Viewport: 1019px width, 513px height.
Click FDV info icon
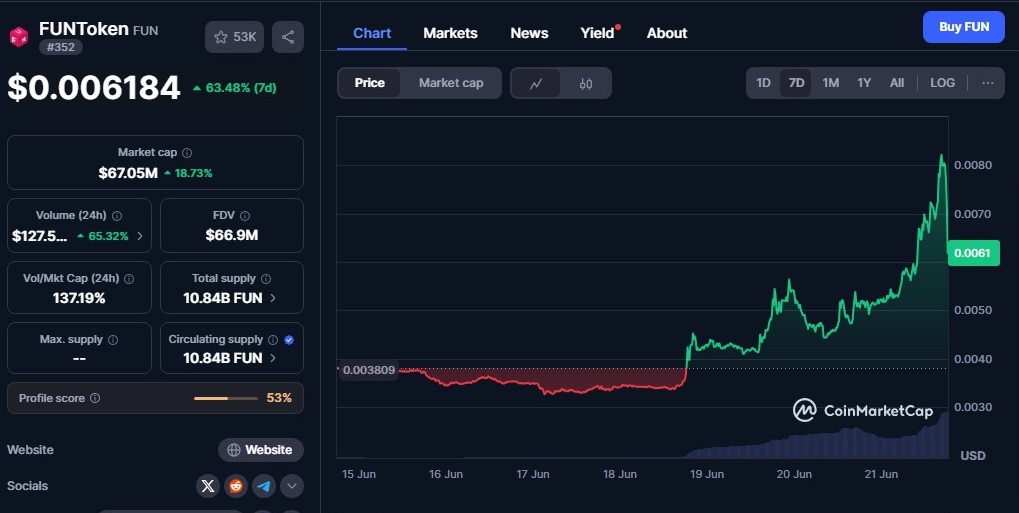point(245,216)
